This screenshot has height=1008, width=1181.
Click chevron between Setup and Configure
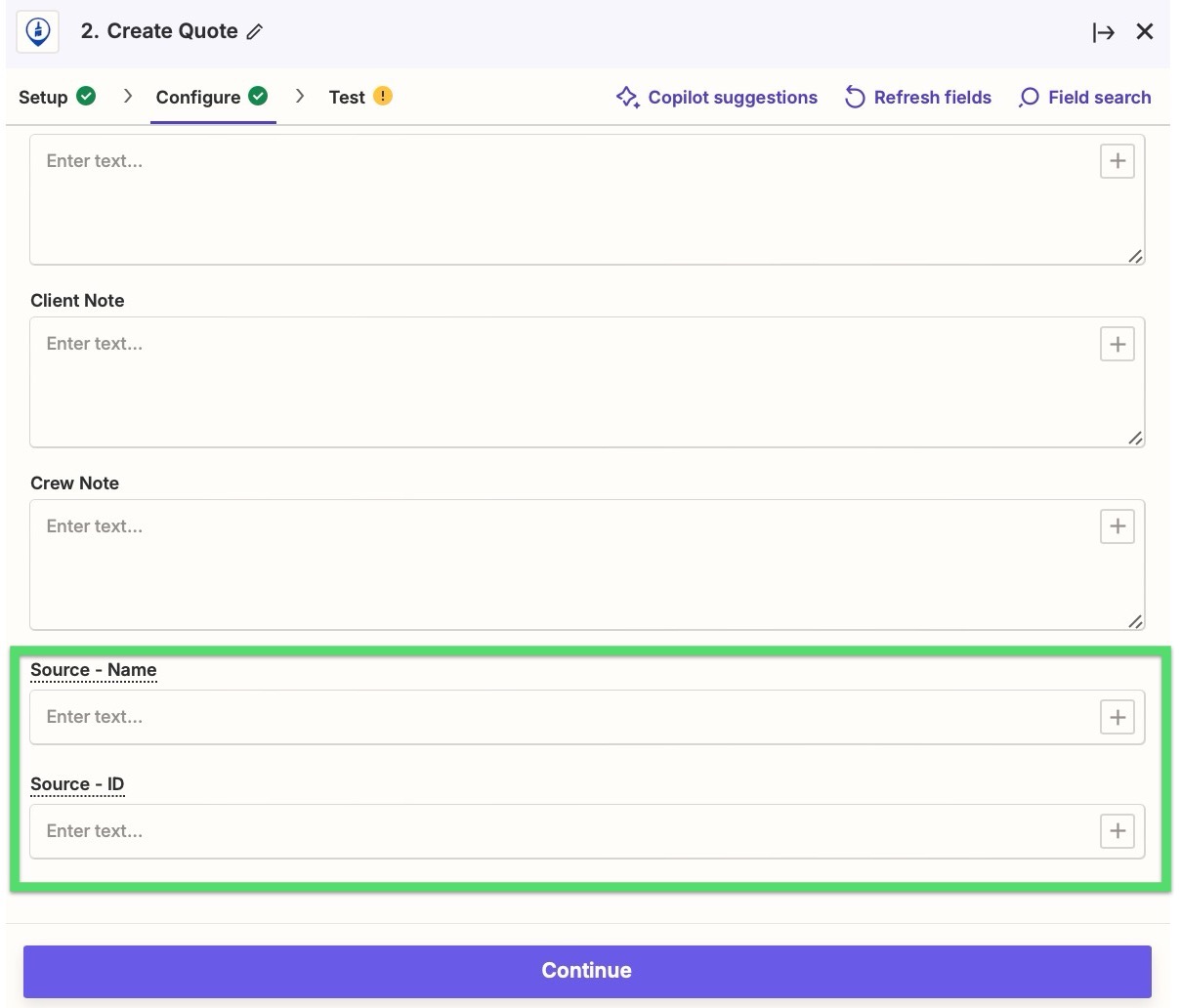(128, 96)
